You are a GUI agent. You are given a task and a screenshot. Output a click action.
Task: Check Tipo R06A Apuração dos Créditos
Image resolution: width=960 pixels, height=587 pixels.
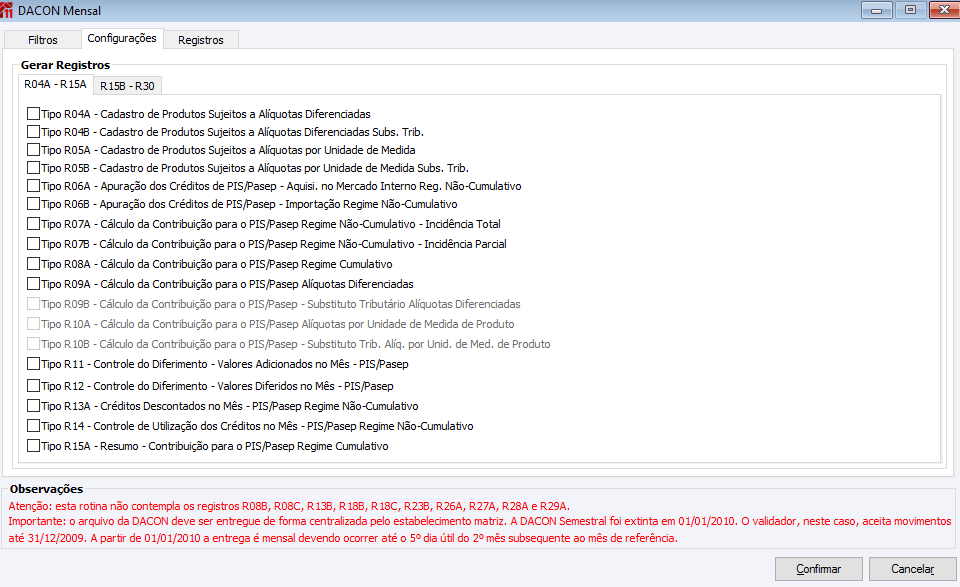[34, 186]
